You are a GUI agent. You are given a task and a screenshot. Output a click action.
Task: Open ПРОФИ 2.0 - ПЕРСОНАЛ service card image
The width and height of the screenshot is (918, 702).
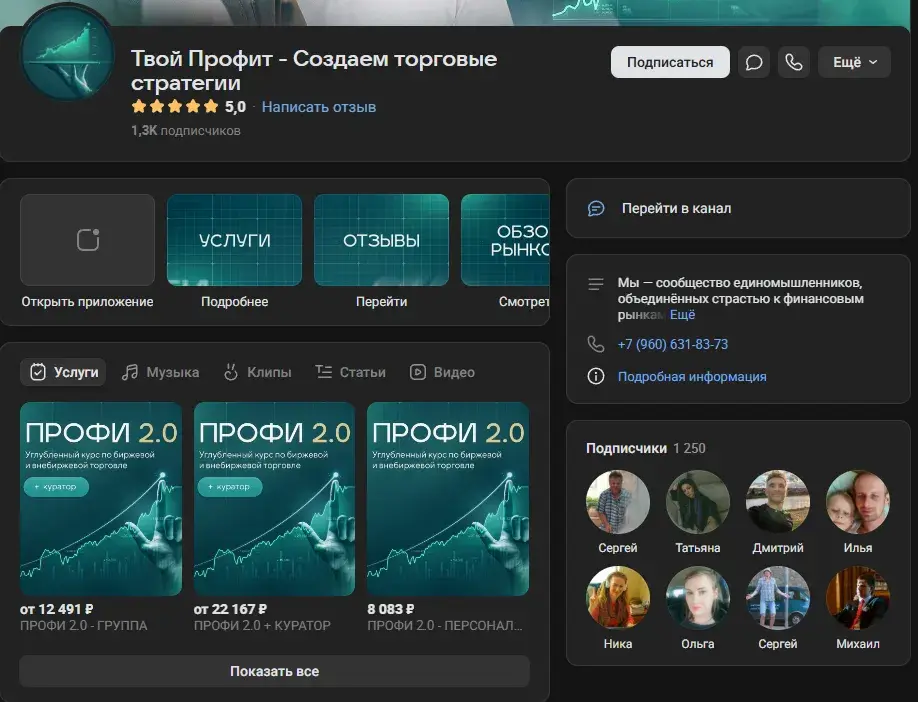click(448, 499)
